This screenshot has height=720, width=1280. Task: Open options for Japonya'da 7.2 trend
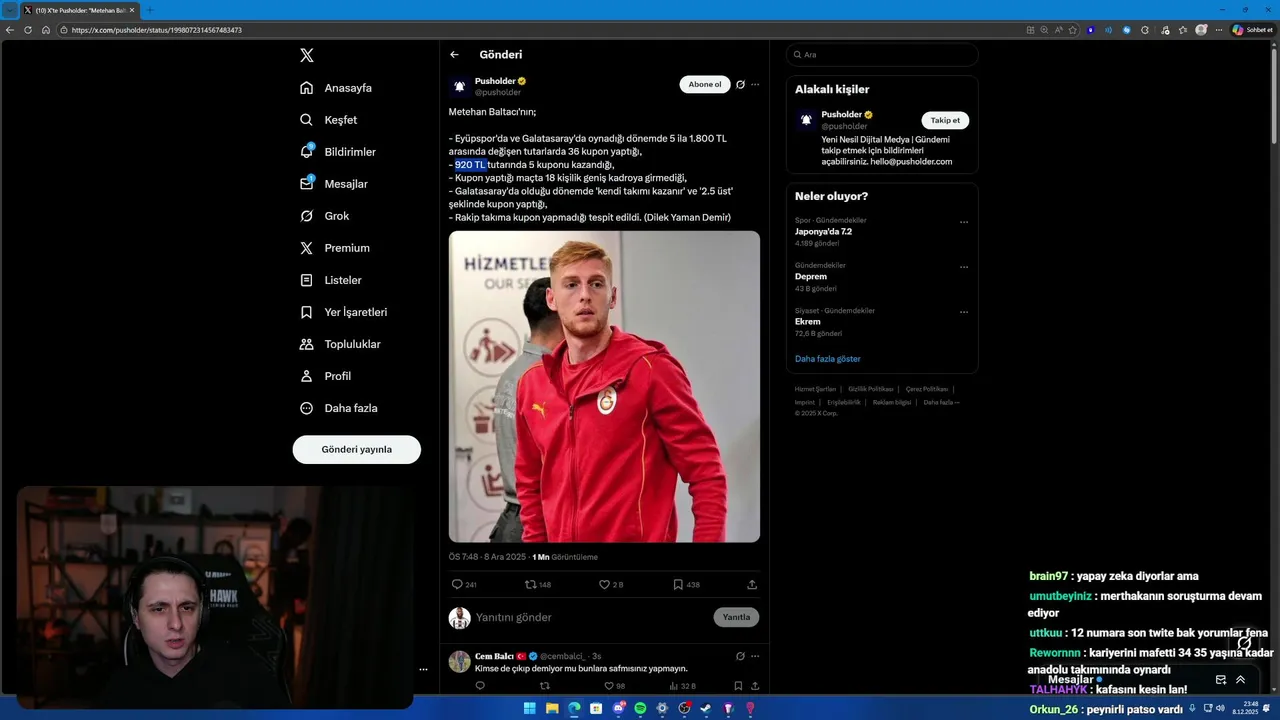tap(964, 222)
